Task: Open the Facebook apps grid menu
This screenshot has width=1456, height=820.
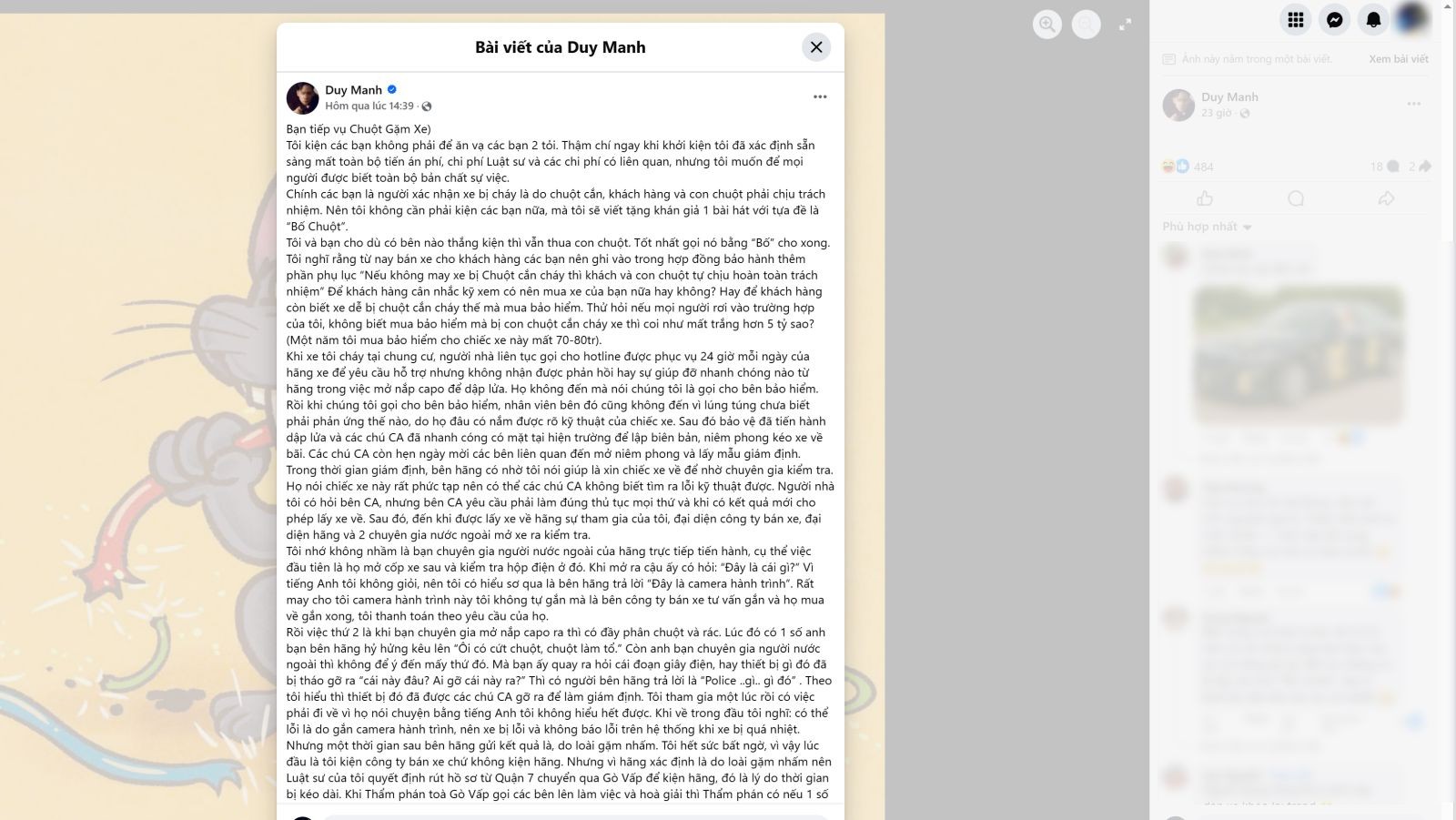Action: point(1296,19)
